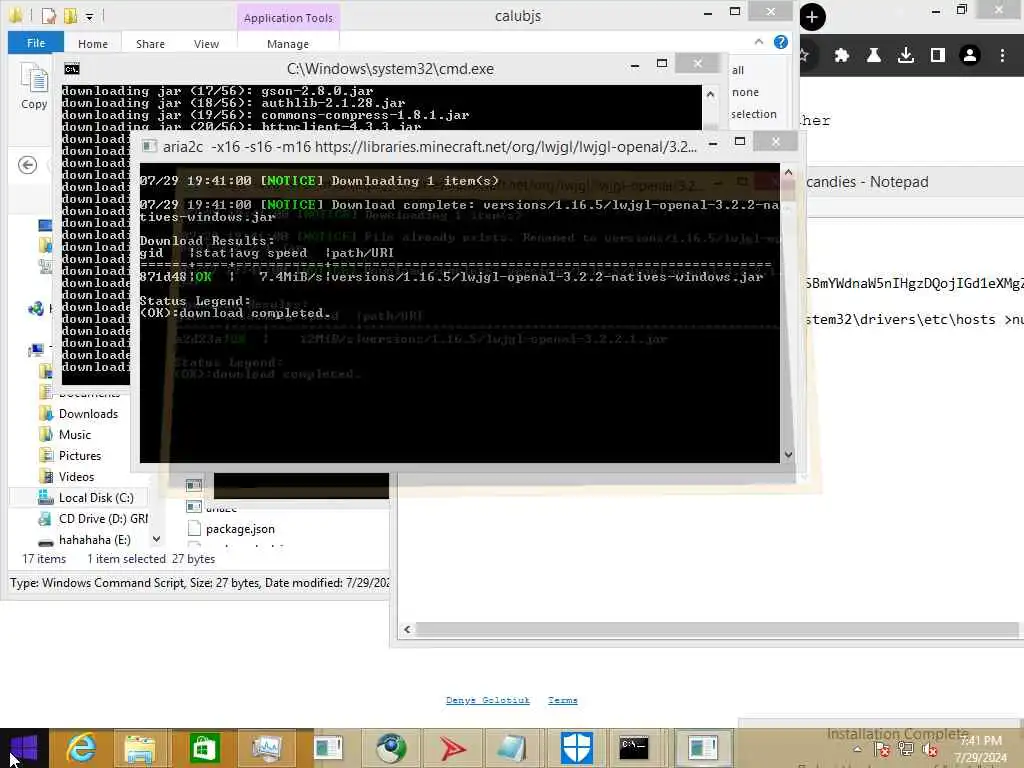Image resolution: width=1024 pixels, height=768 pixels.
Task: Select Pictures in navigation pane
Action: point(80,455)
